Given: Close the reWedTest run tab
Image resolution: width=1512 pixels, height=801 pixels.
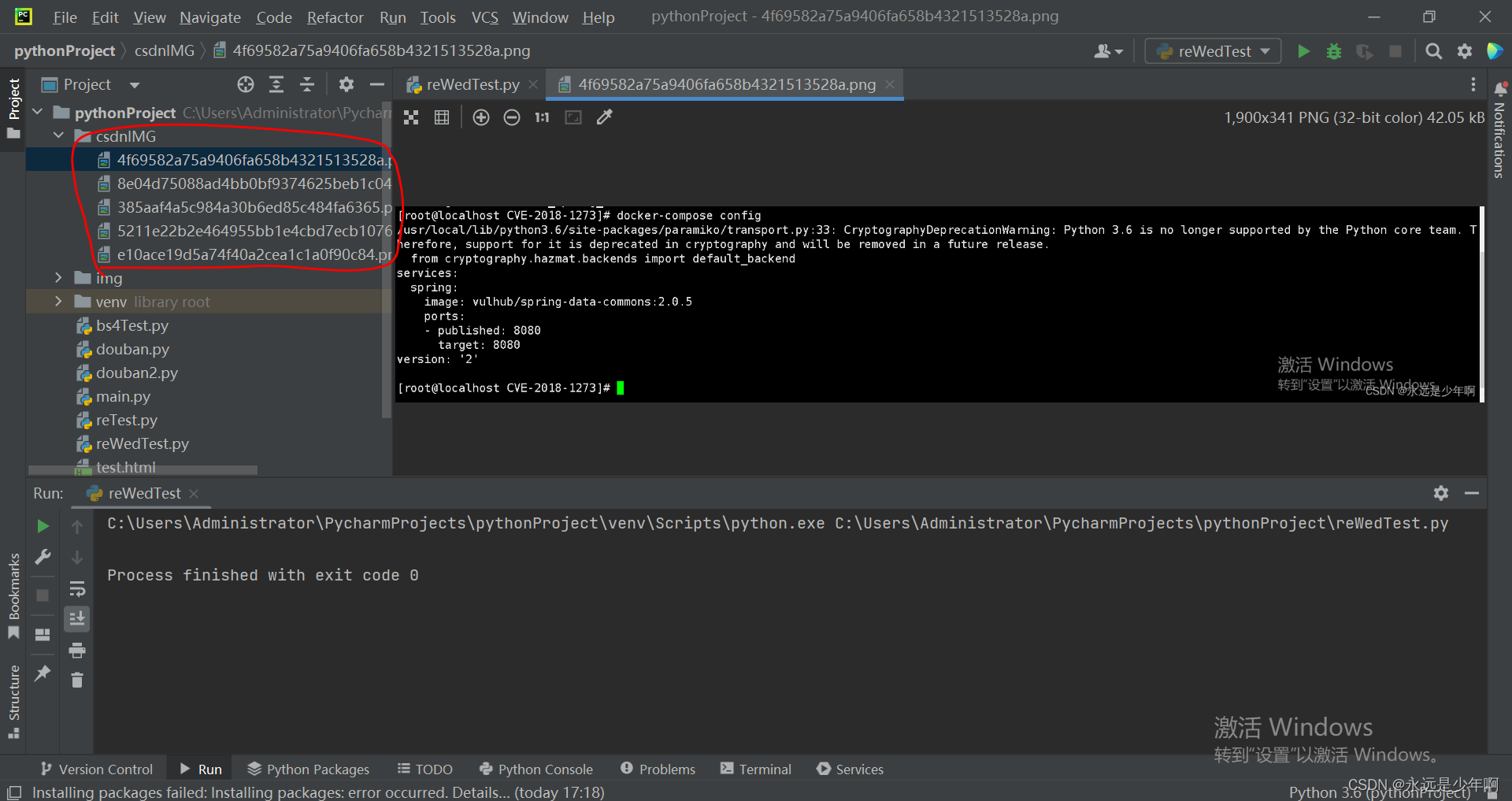Looking at the screenshot, I should tap(194, 493).
